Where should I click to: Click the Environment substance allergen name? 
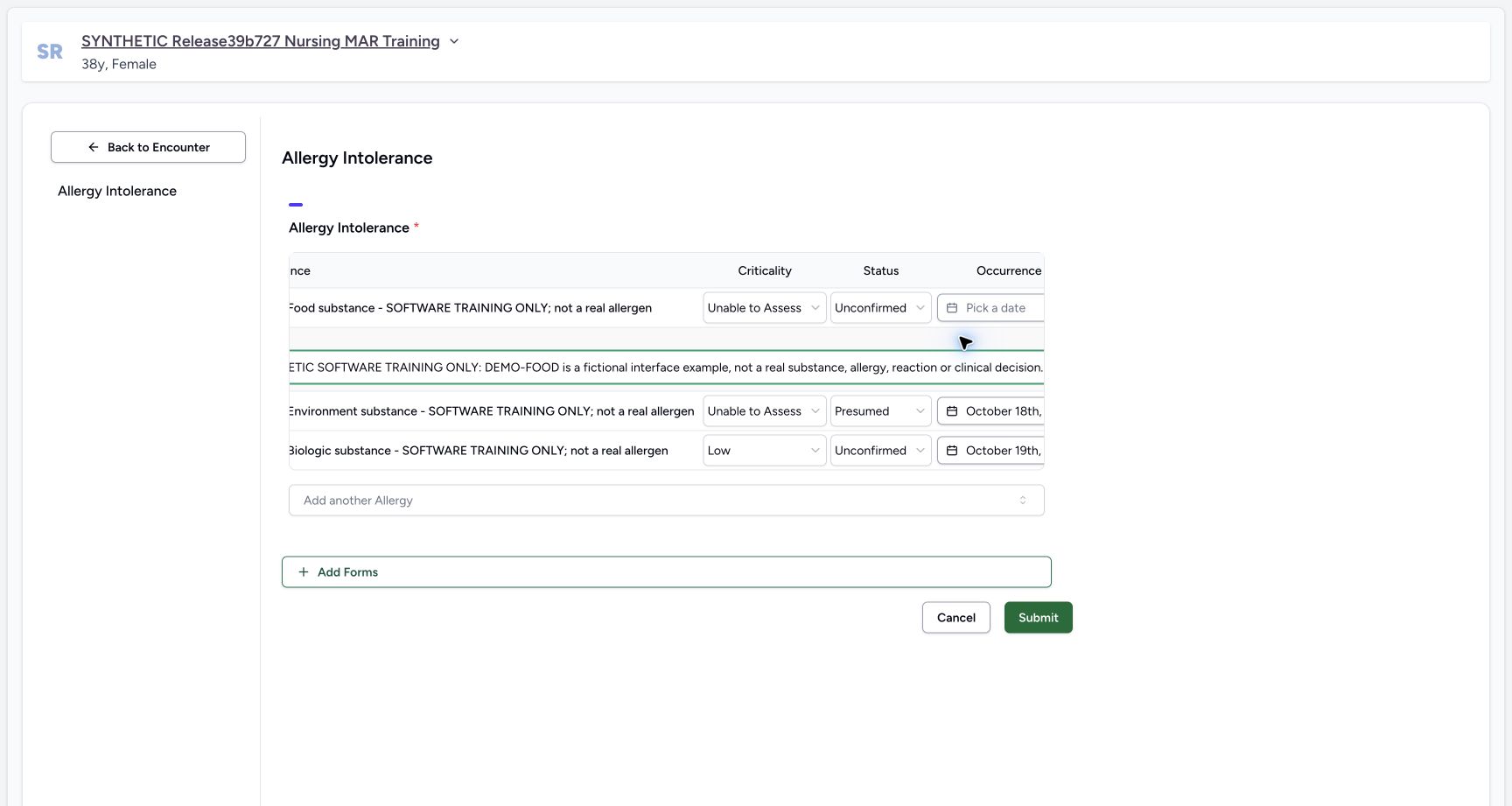click(x=491, y=411)
